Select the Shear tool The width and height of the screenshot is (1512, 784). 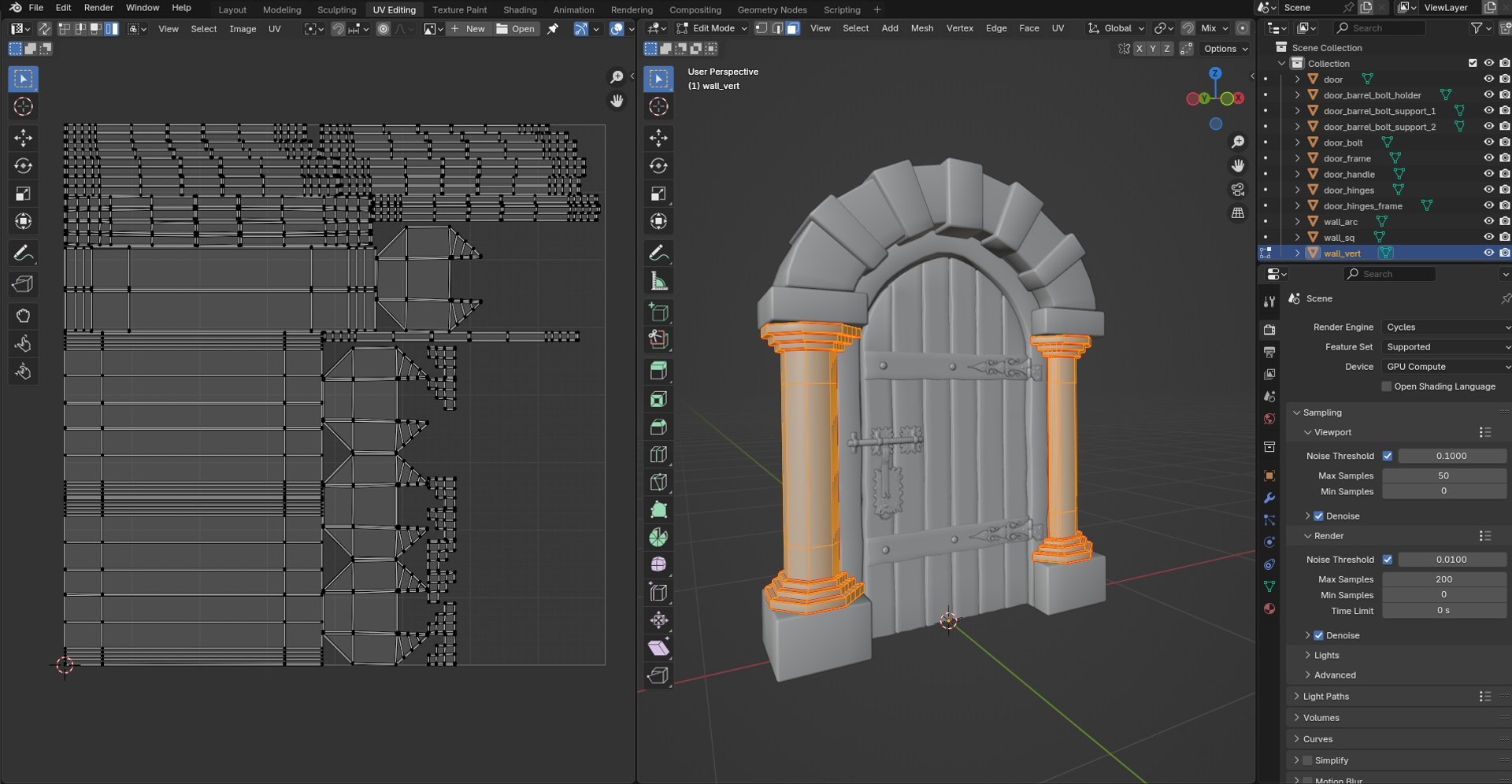tap(659, 648)
